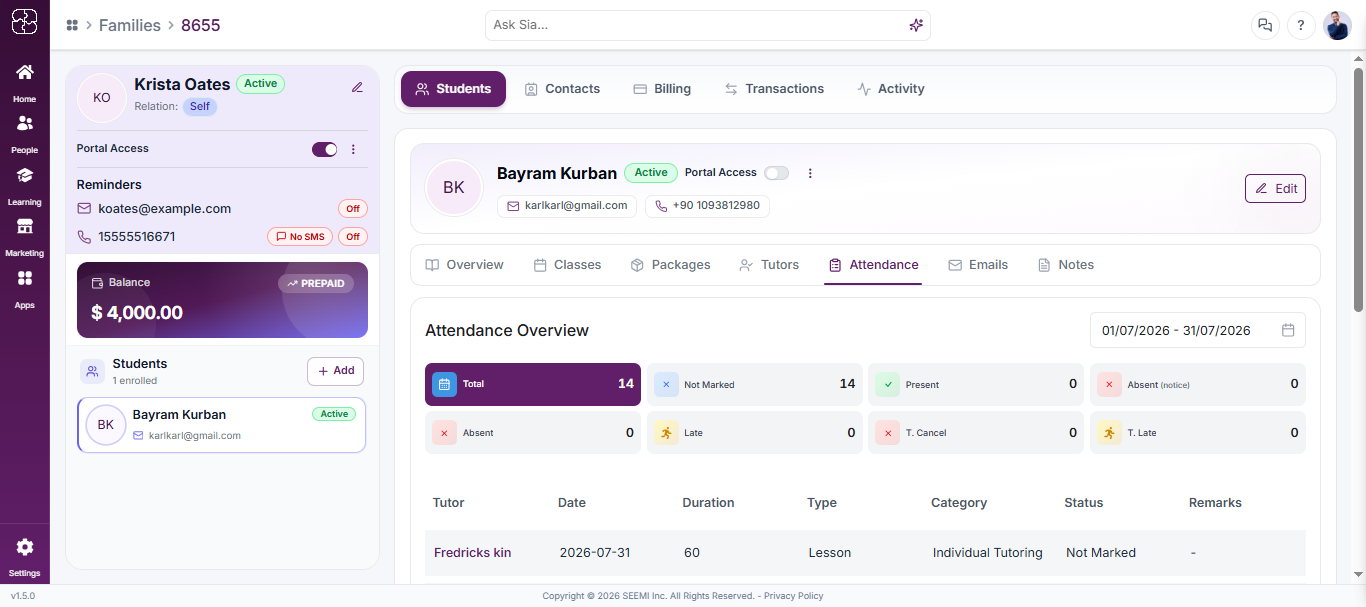Select Bayram Kurban student card in left panel
The width and height of the screenshot is (1366, 607).
click(222, 425)
